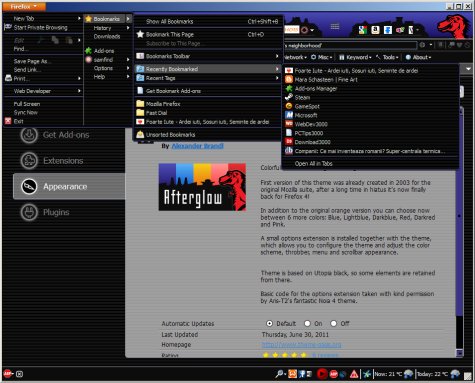The image size is (475, 383).
Task: Expand the New Tab submenu arrow
Action: click(x=79, y=18)
